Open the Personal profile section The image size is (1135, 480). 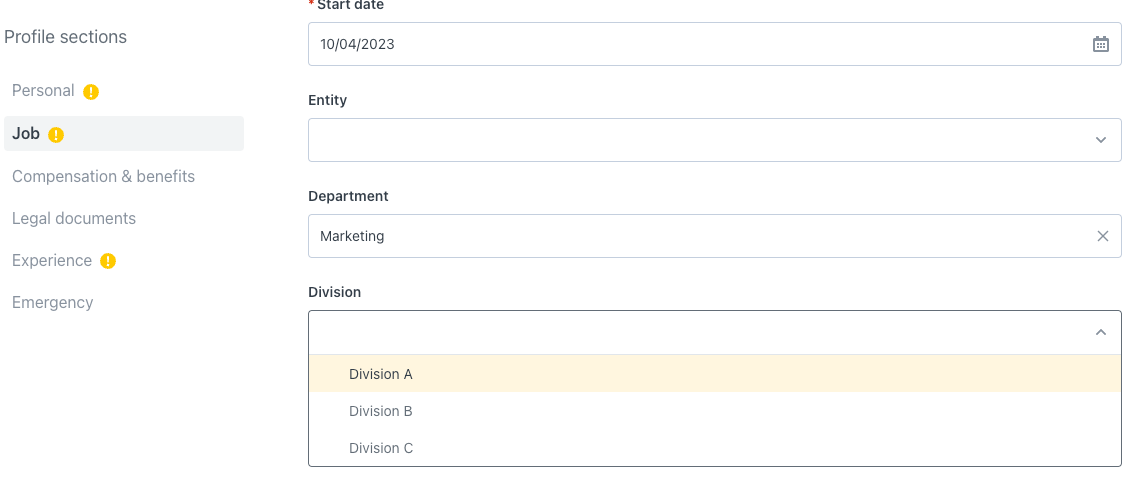(43, 90)
